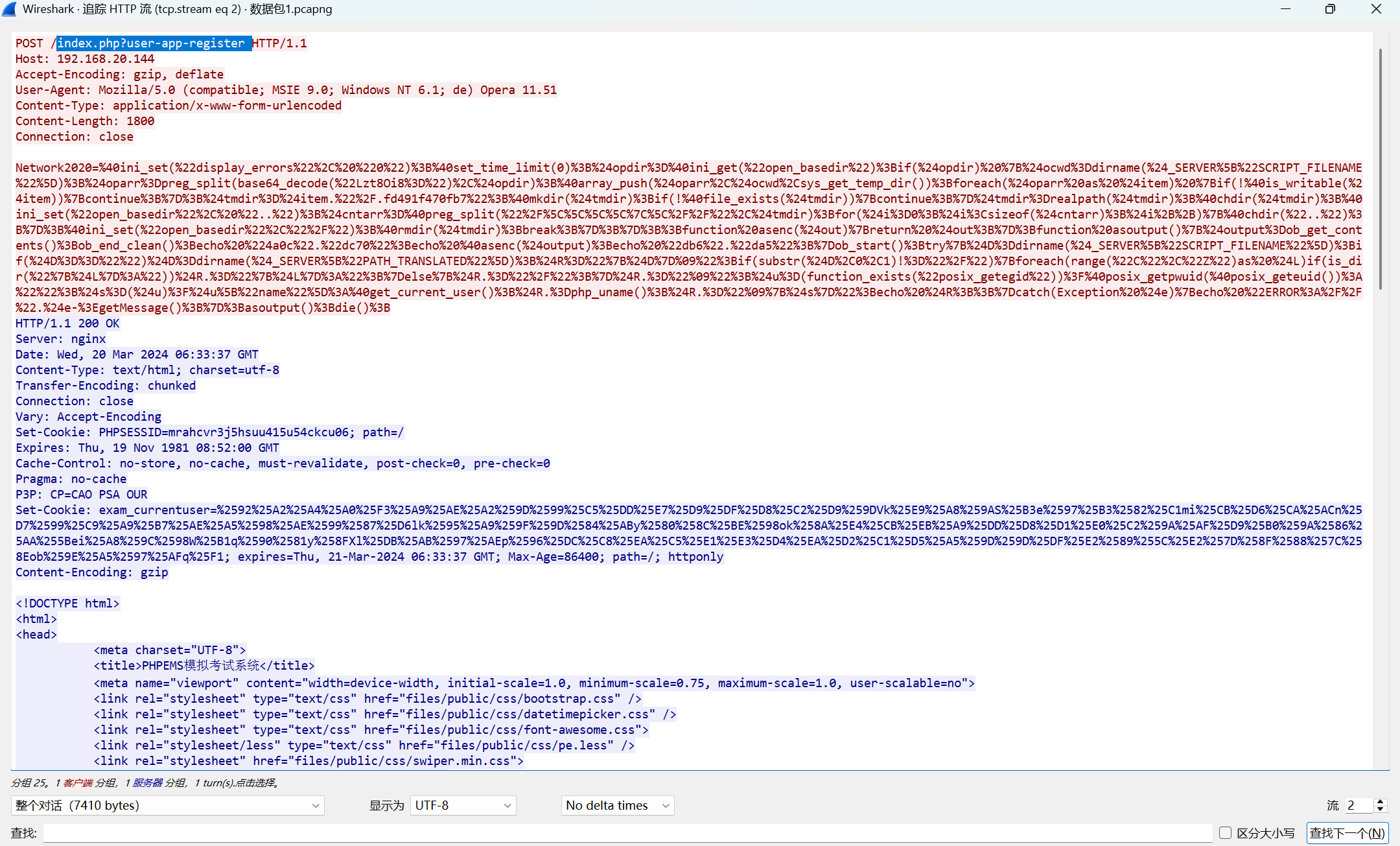Viewport: 1400px width, 846px height.
Task: Click the Content-Length: 1800 header line
Action: [x=85, y=121]
